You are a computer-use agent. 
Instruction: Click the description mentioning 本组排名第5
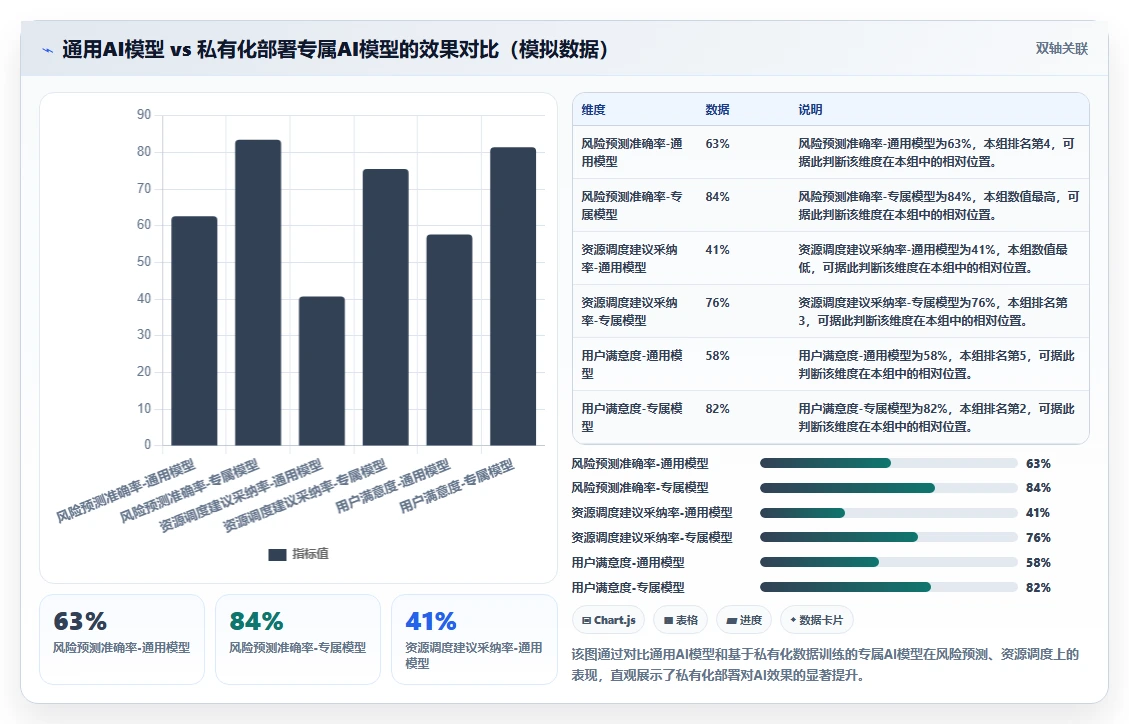pos(936,364)
